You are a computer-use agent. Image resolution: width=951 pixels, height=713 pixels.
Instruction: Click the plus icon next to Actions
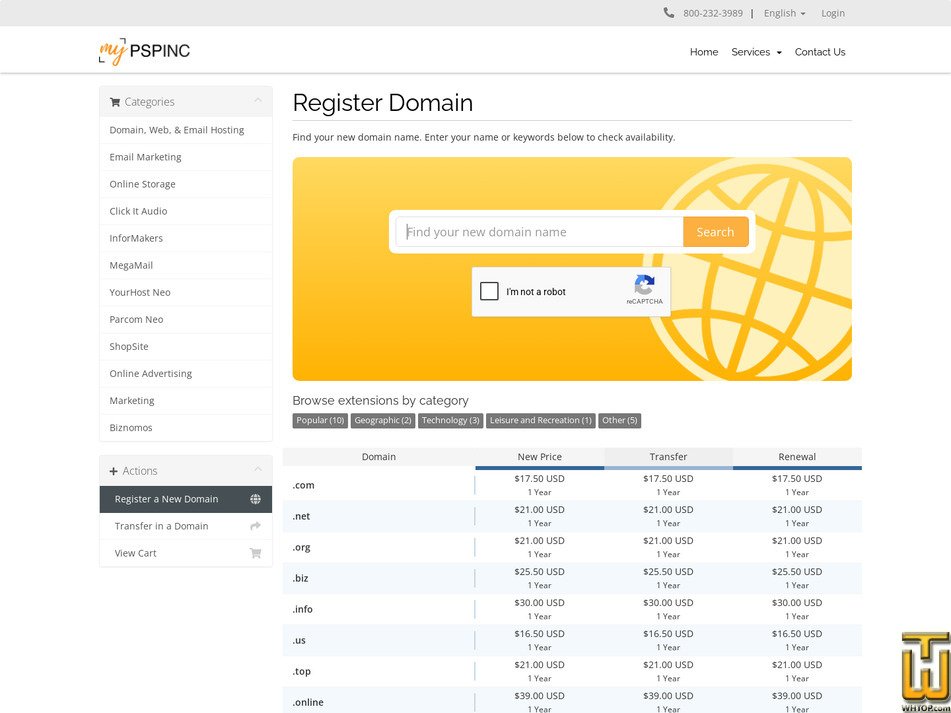coord(113,471)
